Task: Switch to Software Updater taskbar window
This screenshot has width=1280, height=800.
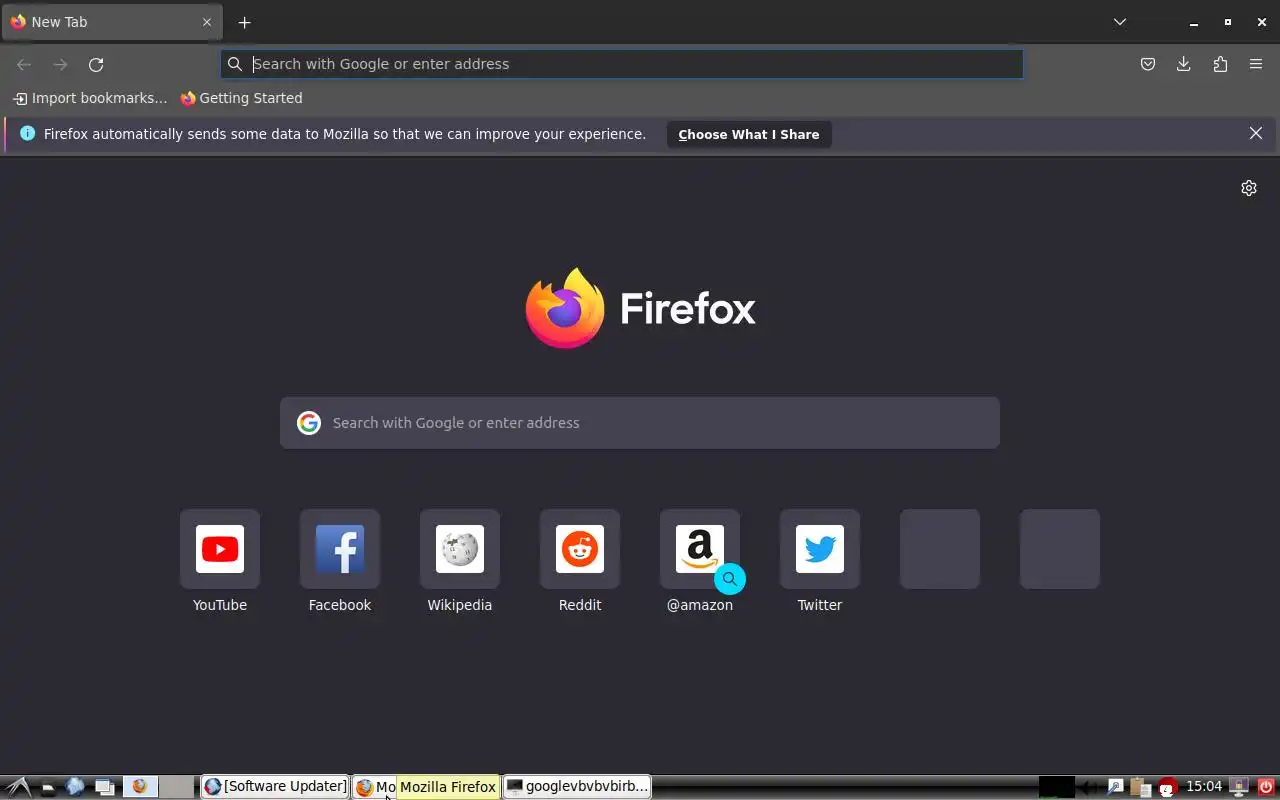Action: [x=275, y=787]
